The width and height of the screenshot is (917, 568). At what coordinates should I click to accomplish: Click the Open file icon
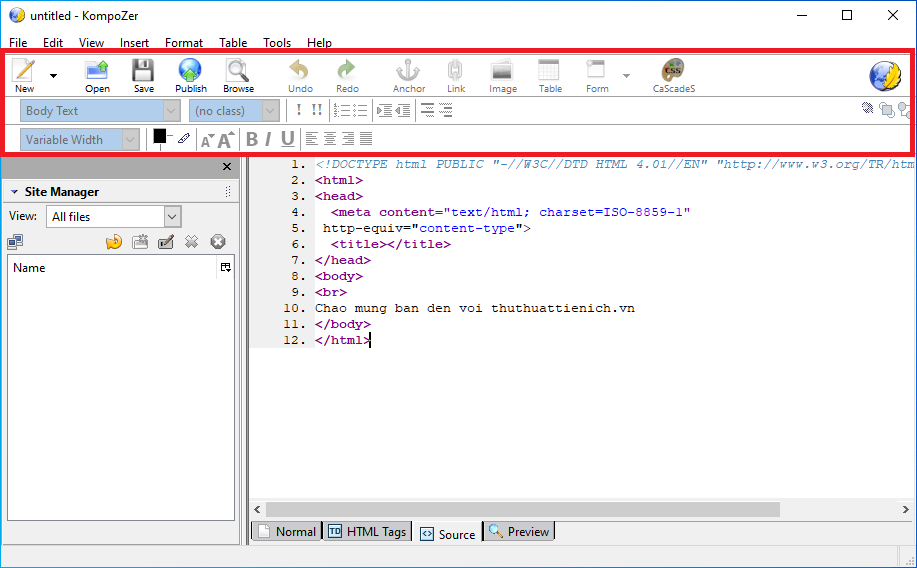click(97, 72)
